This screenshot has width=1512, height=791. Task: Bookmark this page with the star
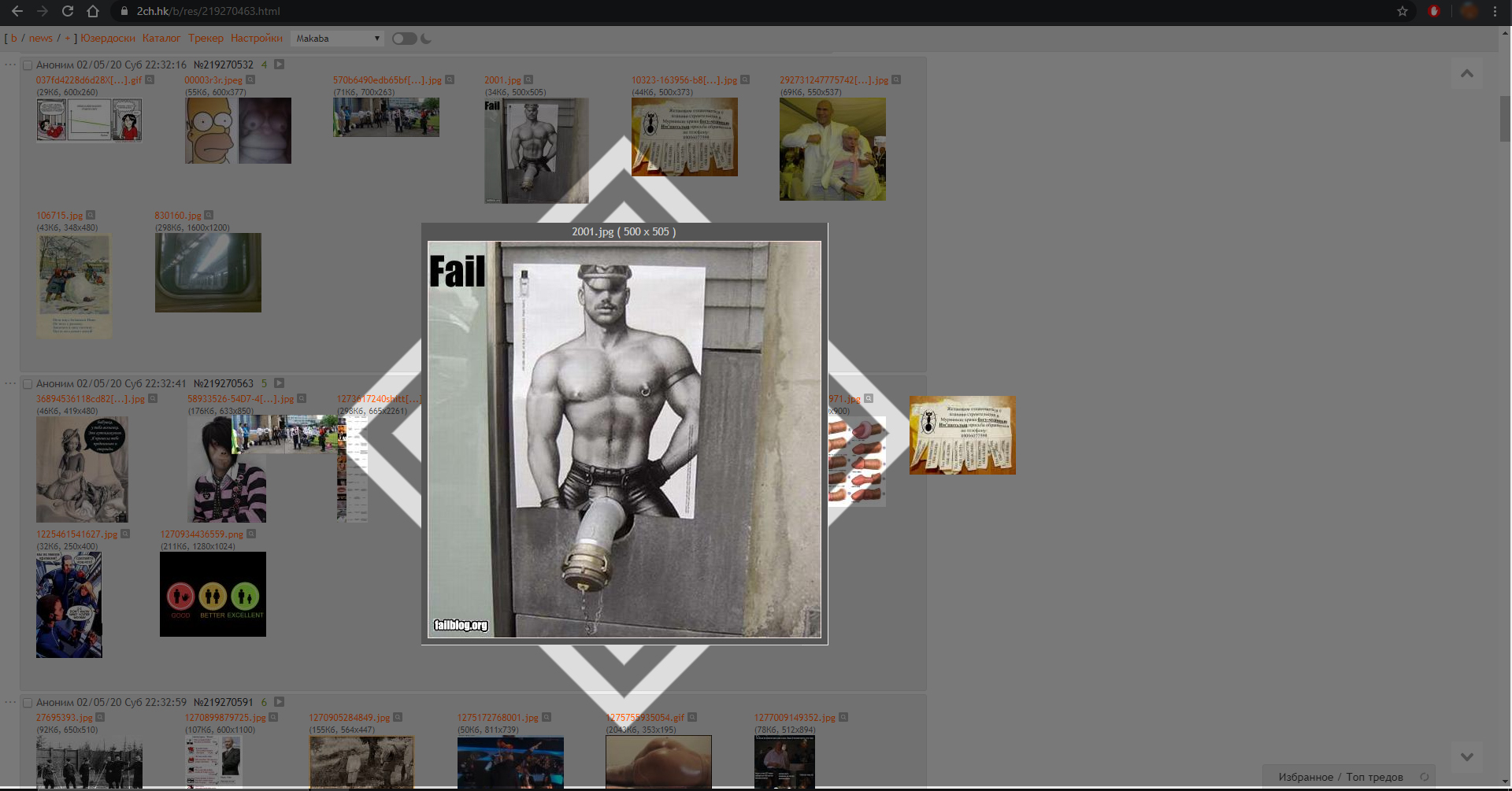(x=1403, y=11)
